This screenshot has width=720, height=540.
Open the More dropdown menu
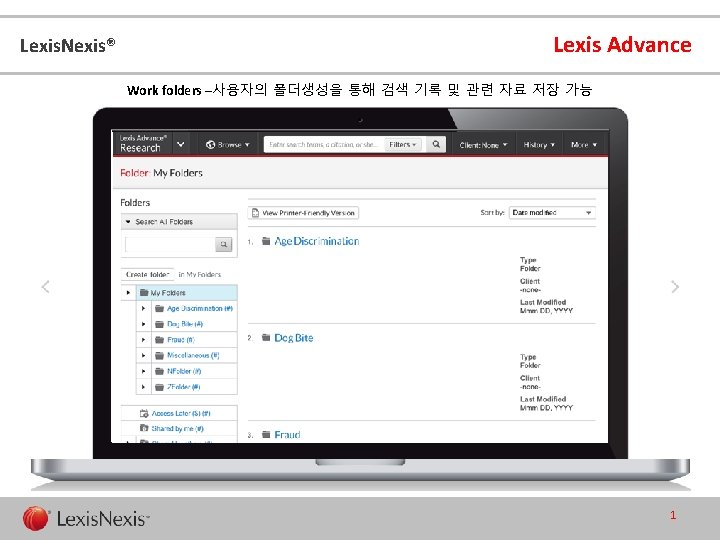pos(584,145)
